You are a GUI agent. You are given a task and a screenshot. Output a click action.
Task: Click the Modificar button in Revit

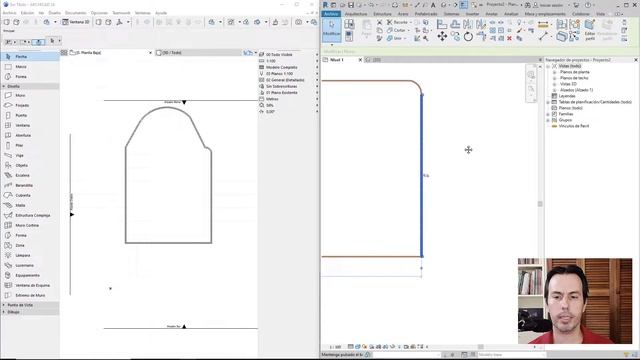pyautogui.click(x=331, y=29)
